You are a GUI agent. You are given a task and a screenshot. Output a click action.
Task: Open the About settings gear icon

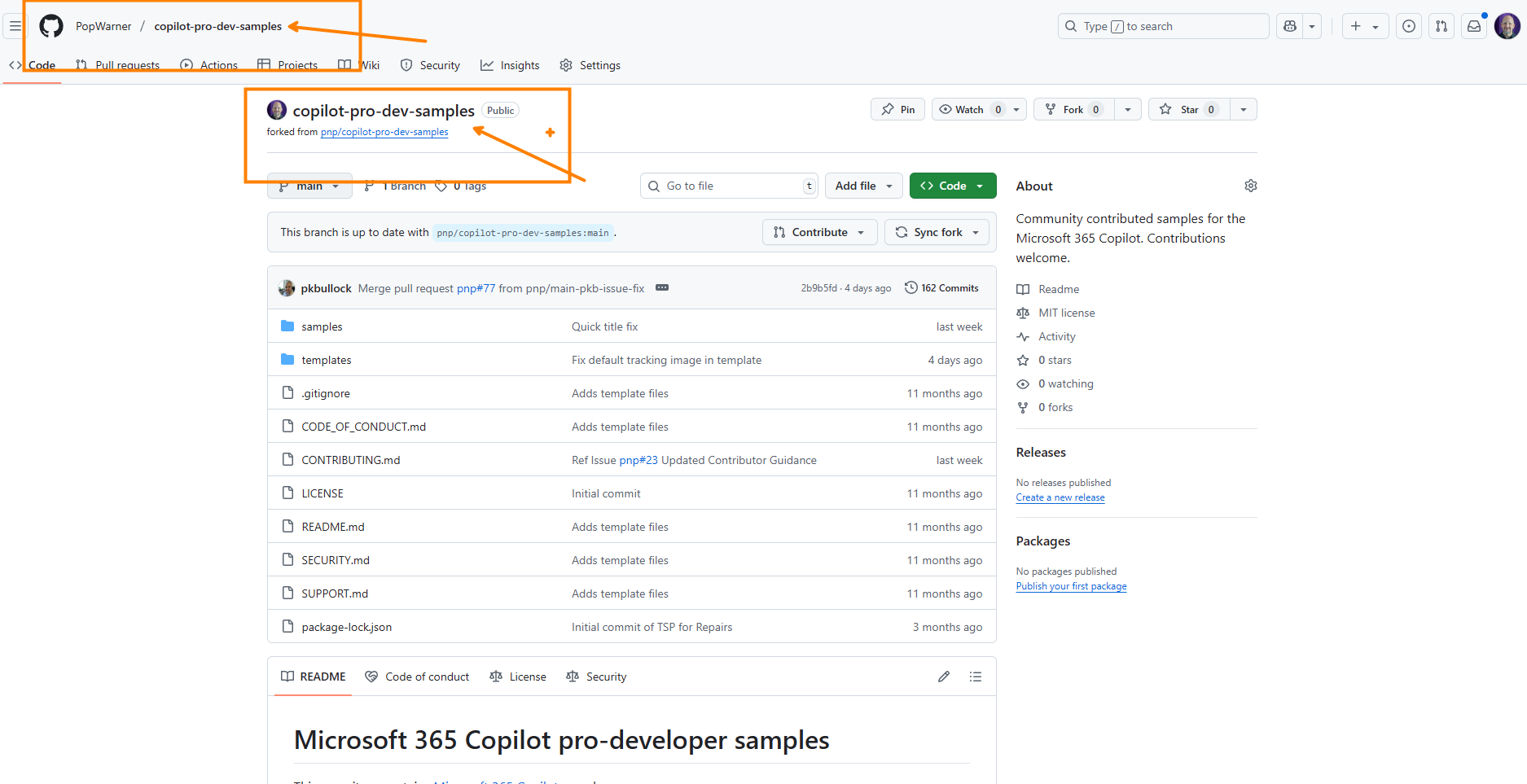pyautogui.click(x=1251, y=186)
